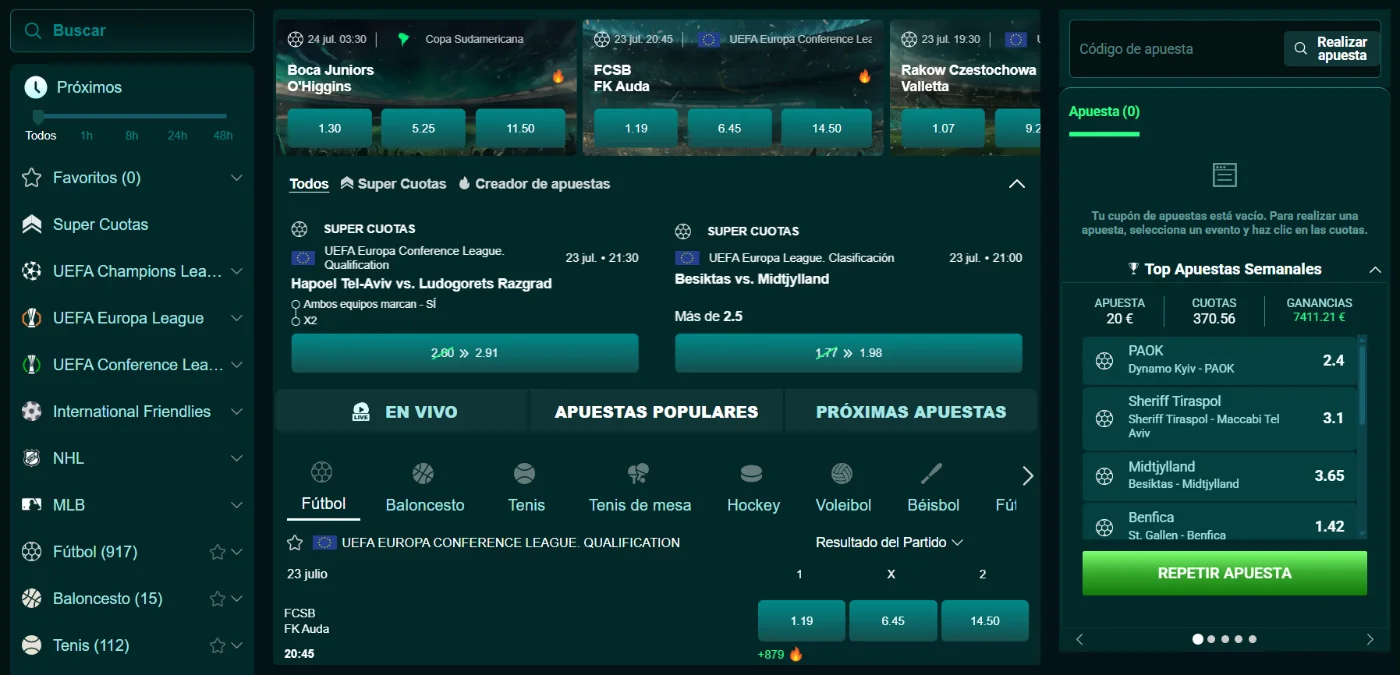
Task: Expand the MLB chevron
Action: [x=237, y=505]
